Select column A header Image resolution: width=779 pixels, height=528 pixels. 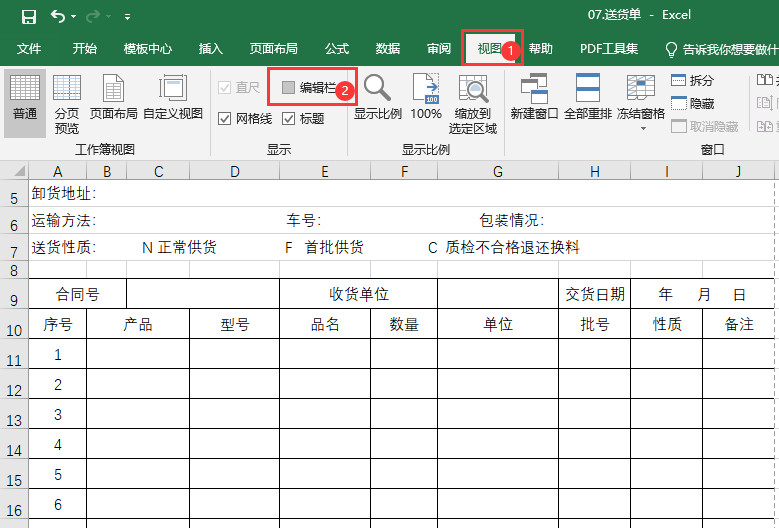[58, 171]
